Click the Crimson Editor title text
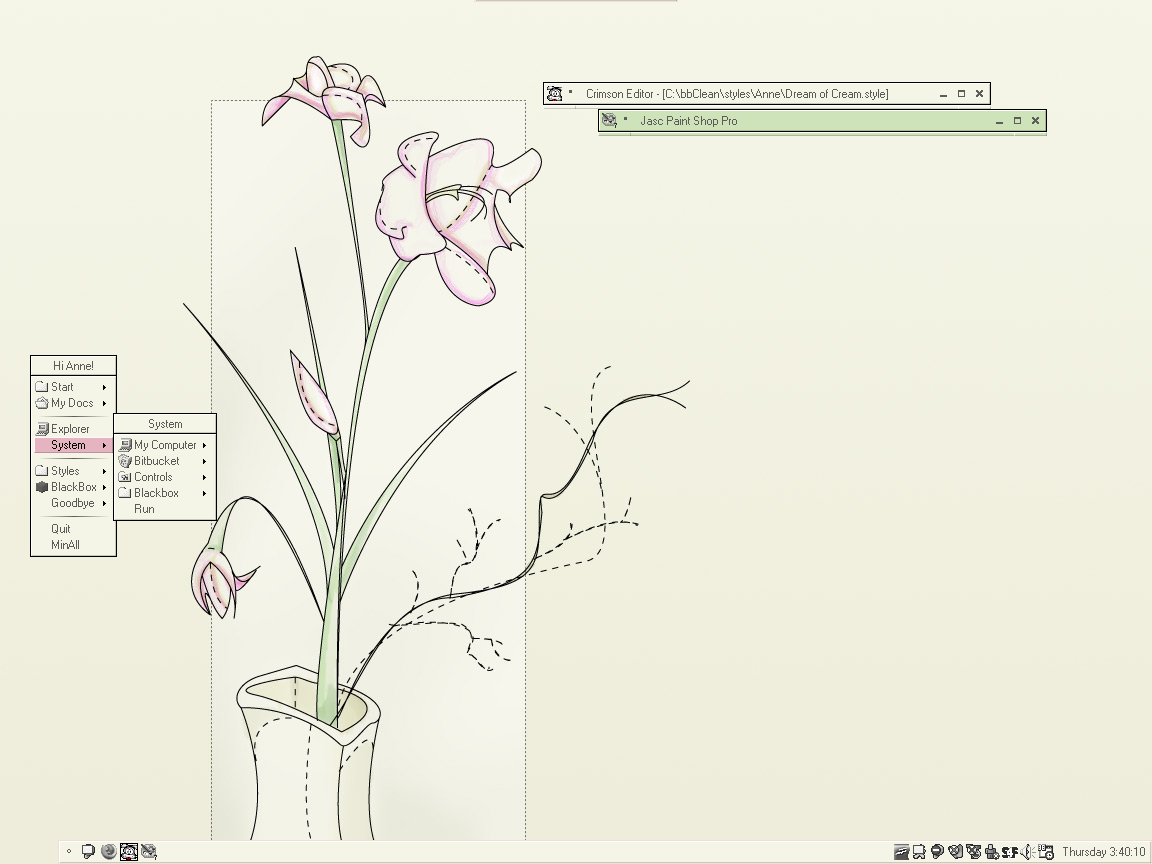 click(737, 94)
